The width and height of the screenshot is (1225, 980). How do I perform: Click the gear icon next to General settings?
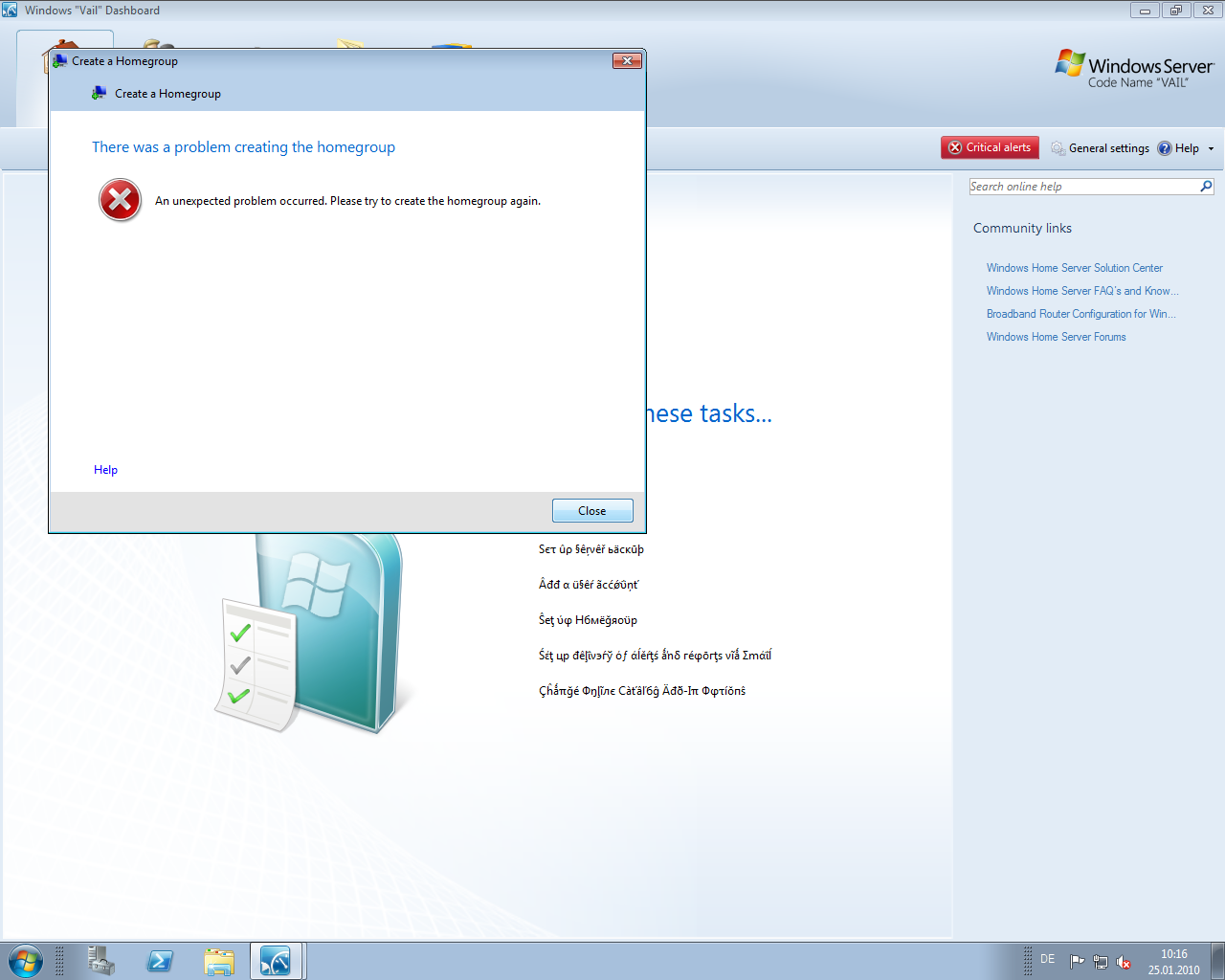click(1058, 148)
